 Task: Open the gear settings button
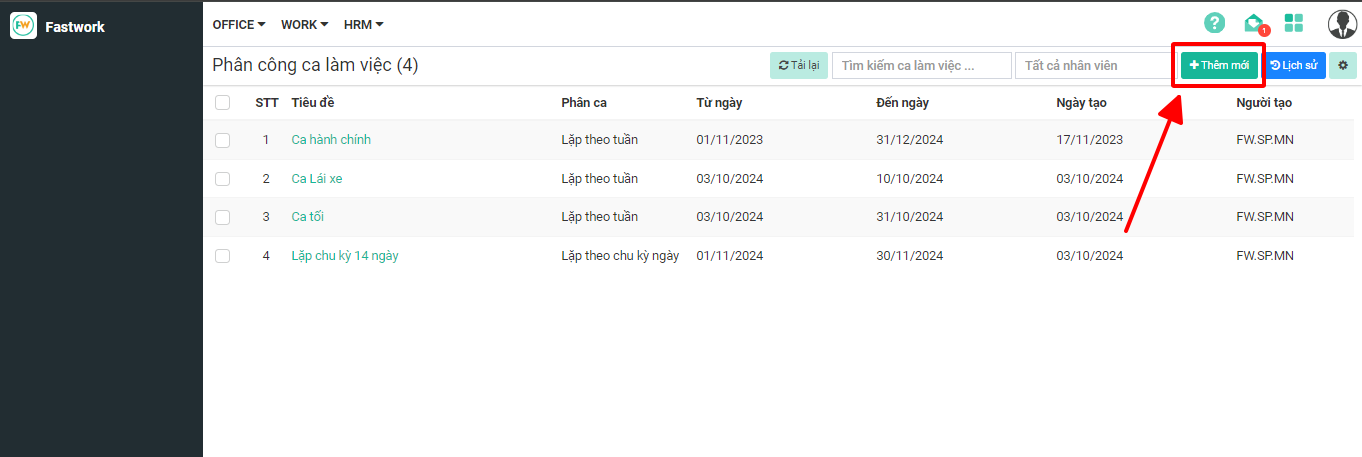(x=1342, y=65)
